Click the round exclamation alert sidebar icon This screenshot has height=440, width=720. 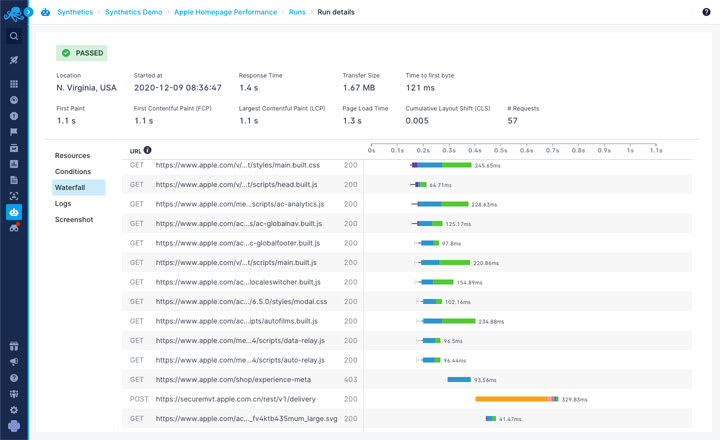pos(14,116)
